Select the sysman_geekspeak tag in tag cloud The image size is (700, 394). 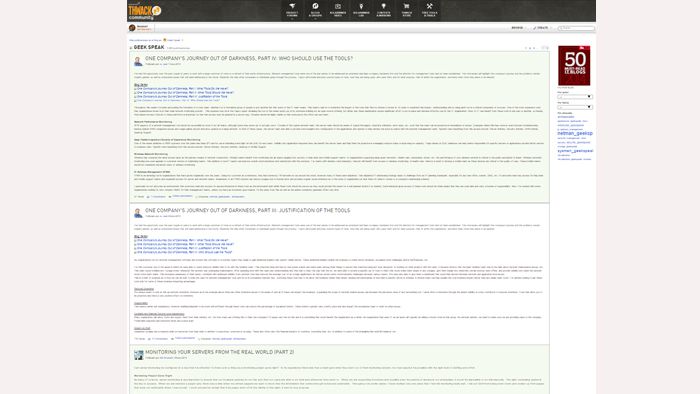click(575, 151)
